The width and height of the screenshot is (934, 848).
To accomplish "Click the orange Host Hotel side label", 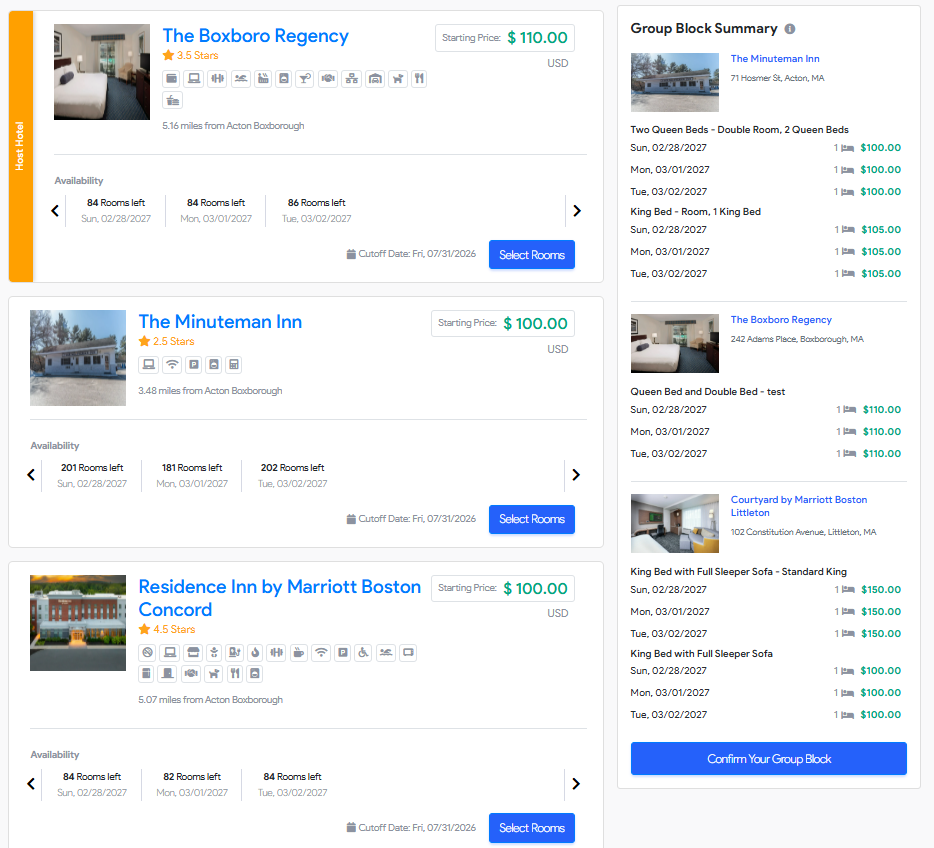I will 21,146.
